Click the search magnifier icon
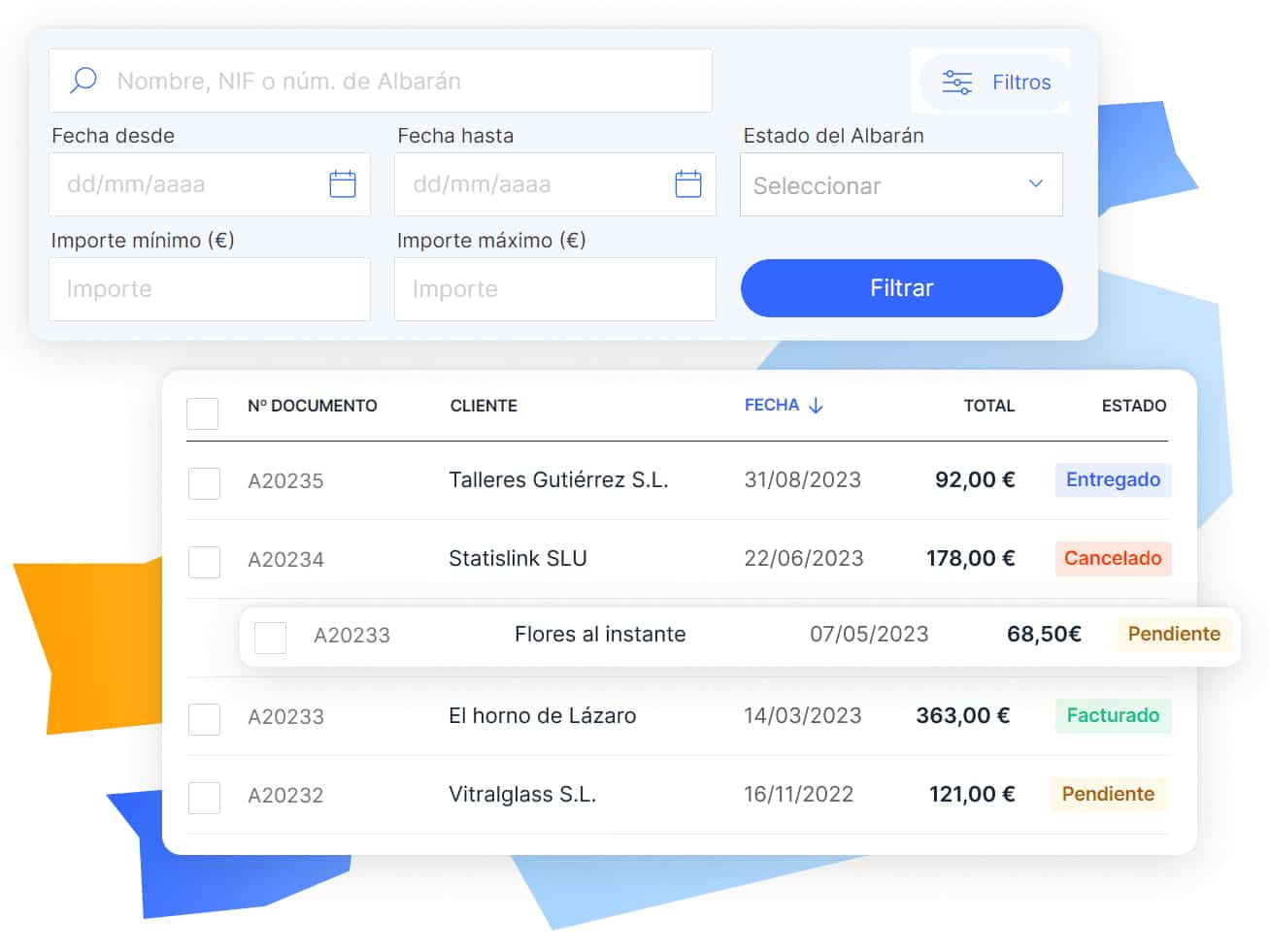 pyautogui.click(x=84, y=80)
